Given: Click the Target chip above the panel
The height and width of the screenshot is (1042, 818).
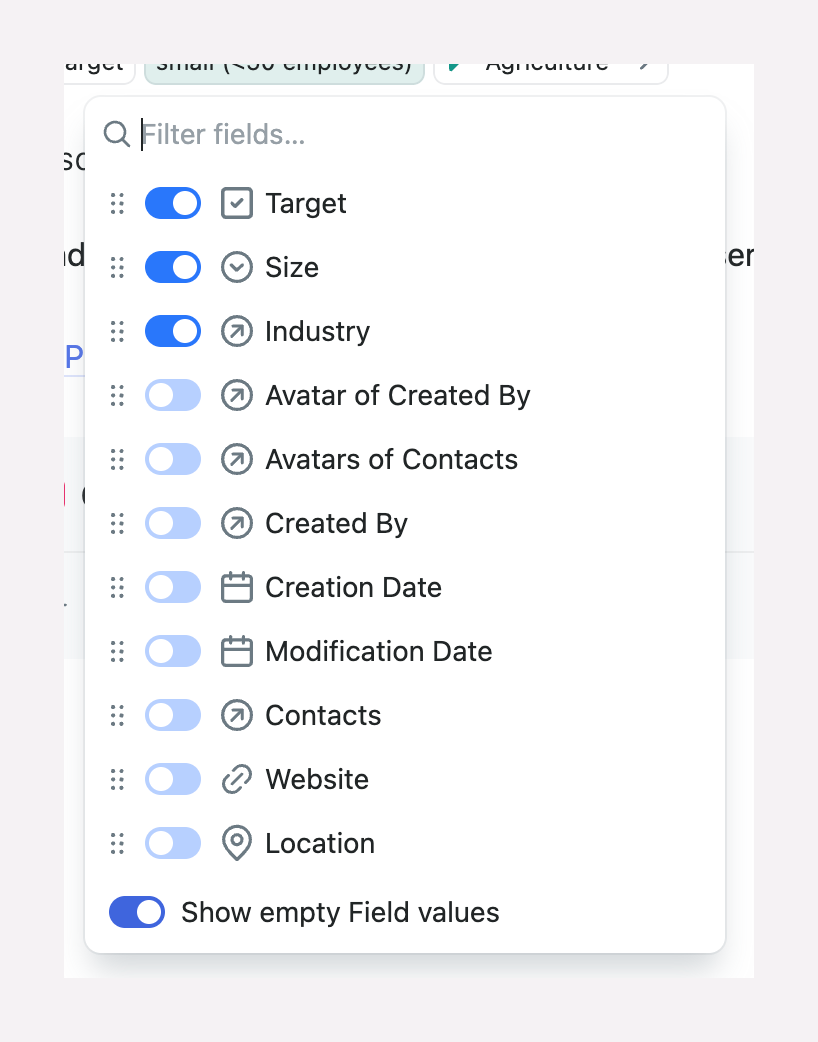Looking at the screenshot, I should [93, 64].
